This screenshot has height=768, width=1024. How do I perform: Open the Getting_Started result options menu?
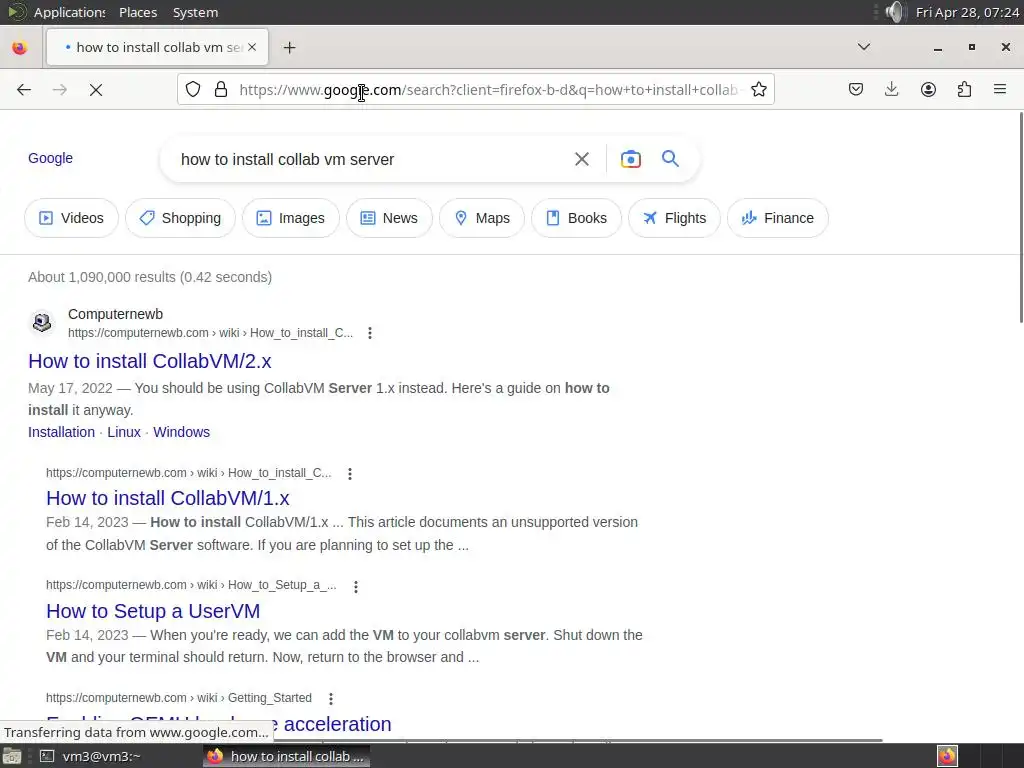[331, 699]
